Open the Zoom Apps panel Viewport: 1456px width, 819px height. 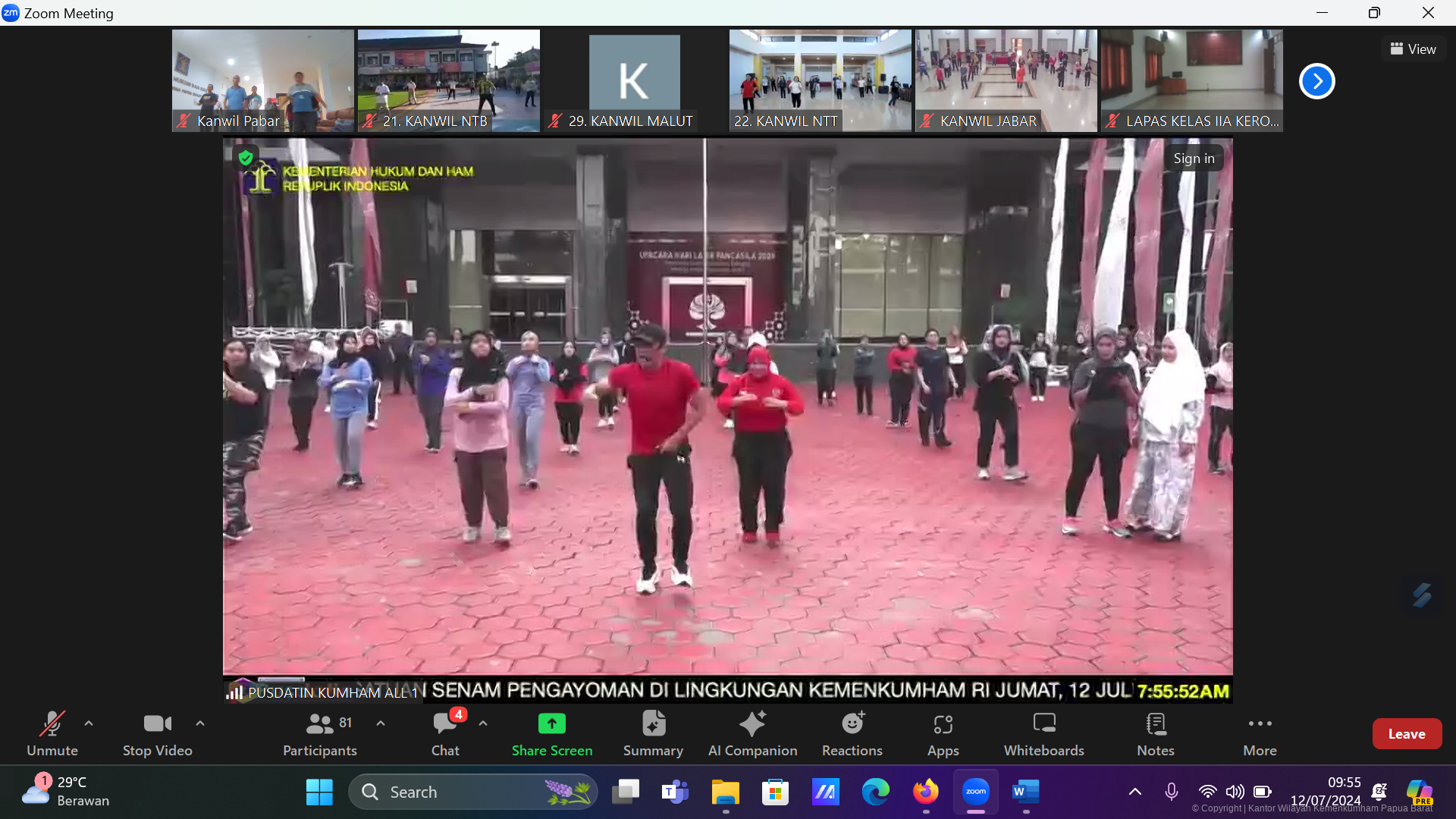(x=943, y=733)
